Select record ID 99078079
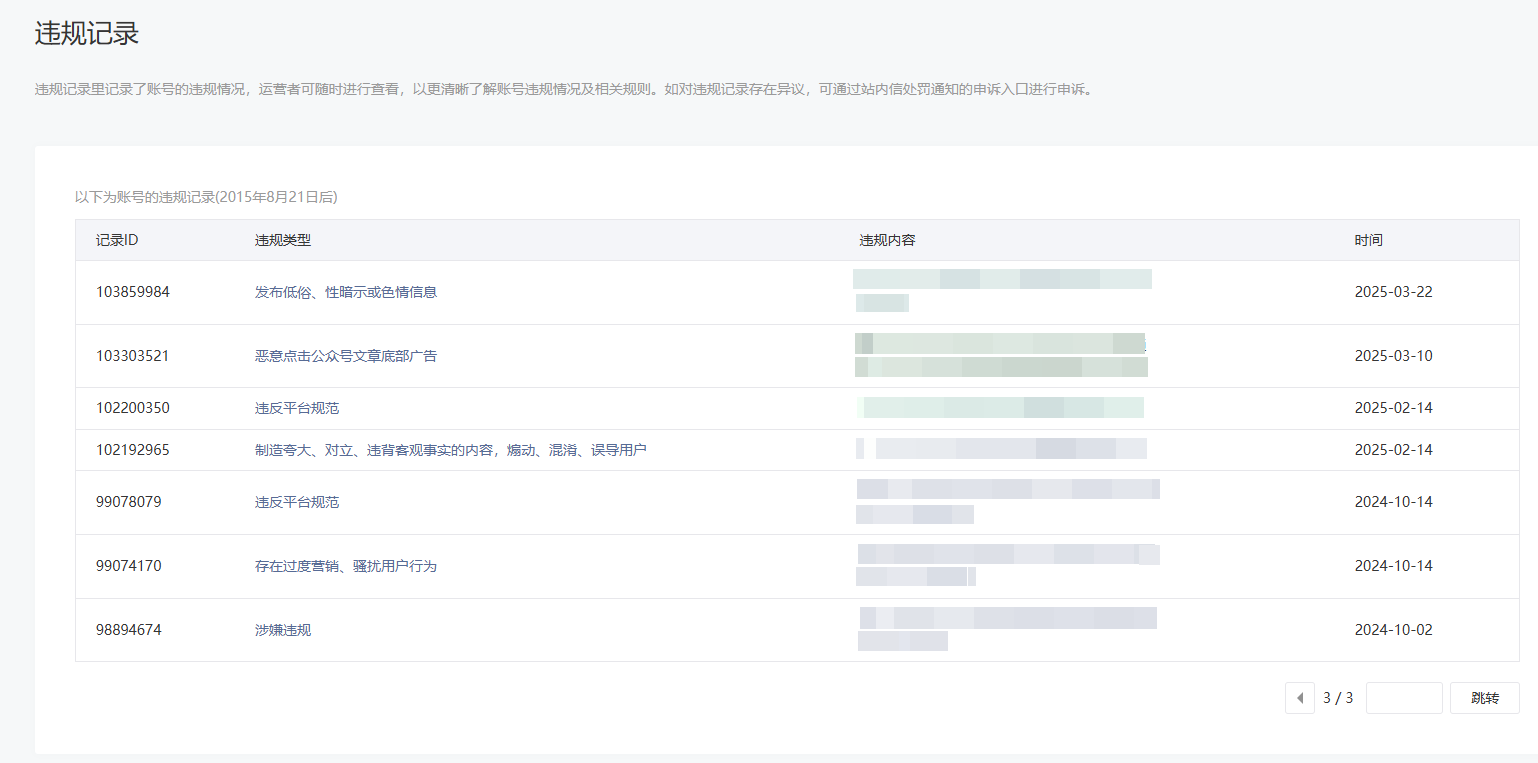 129,502
